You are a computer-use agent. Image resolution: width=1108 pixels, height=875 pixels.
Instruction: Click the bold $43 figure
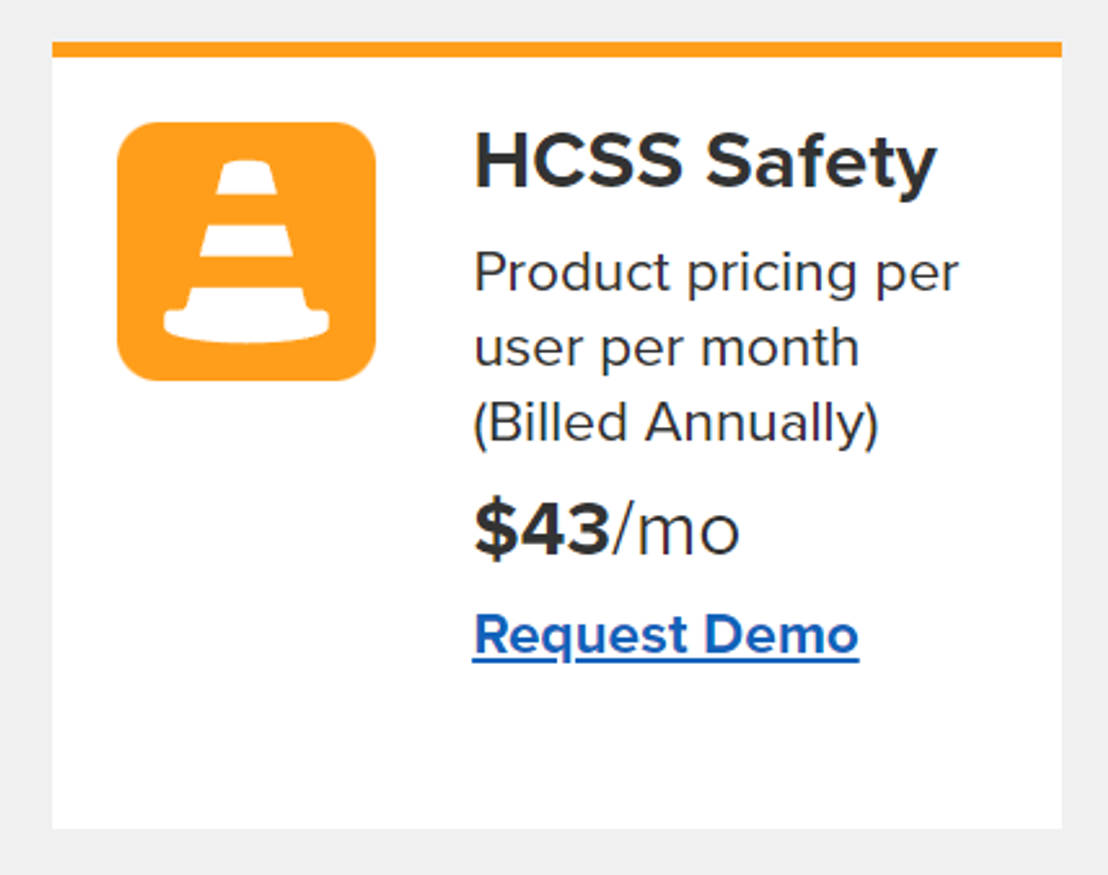pos(541,527)
